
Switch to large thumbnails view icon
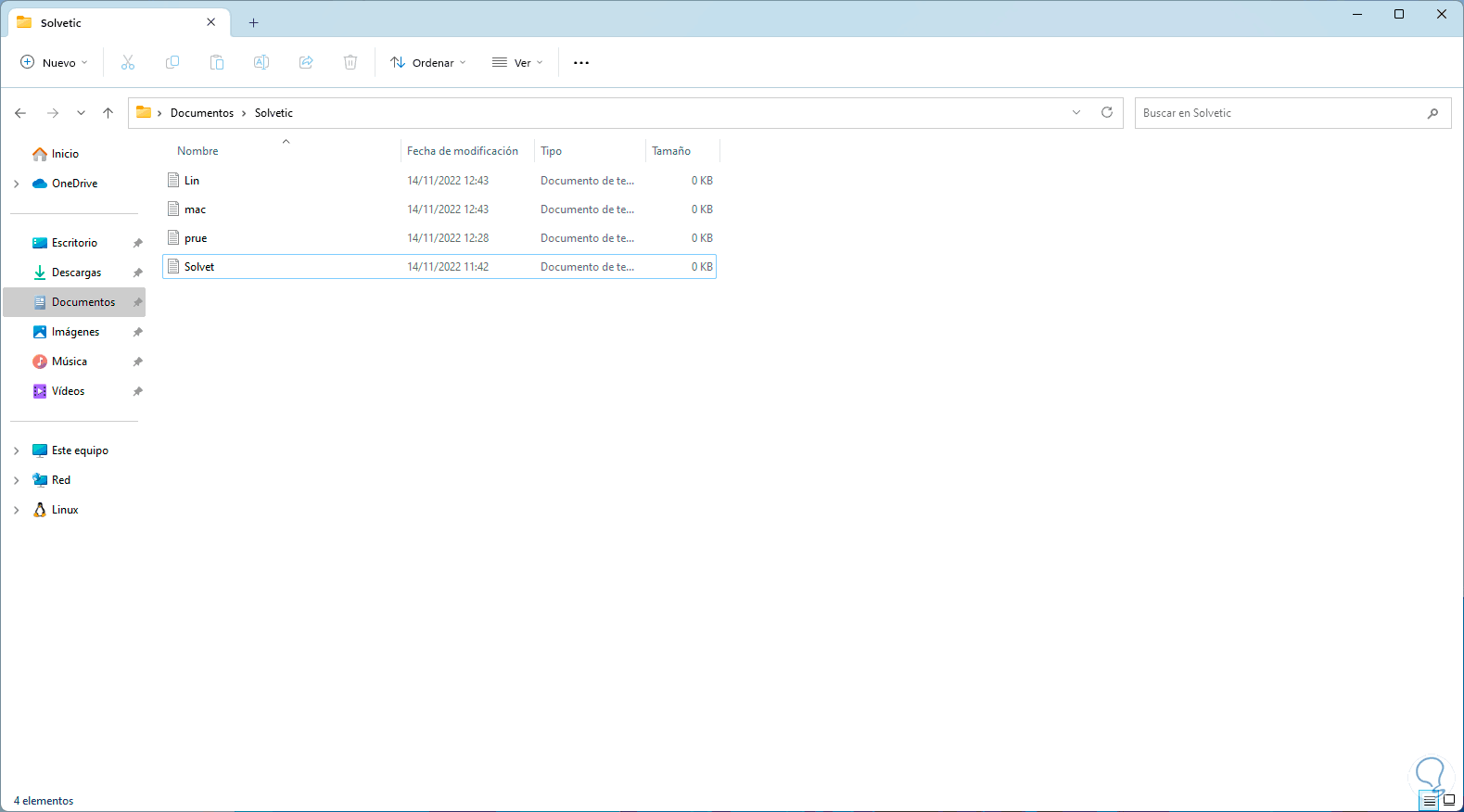point(1449,801)
